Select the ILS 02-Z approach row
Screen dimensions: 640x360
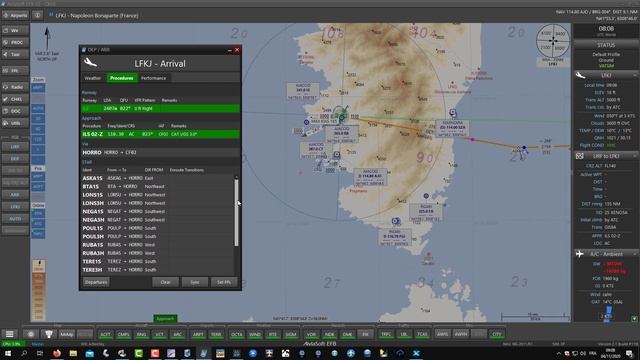click(x=160, y=134)
